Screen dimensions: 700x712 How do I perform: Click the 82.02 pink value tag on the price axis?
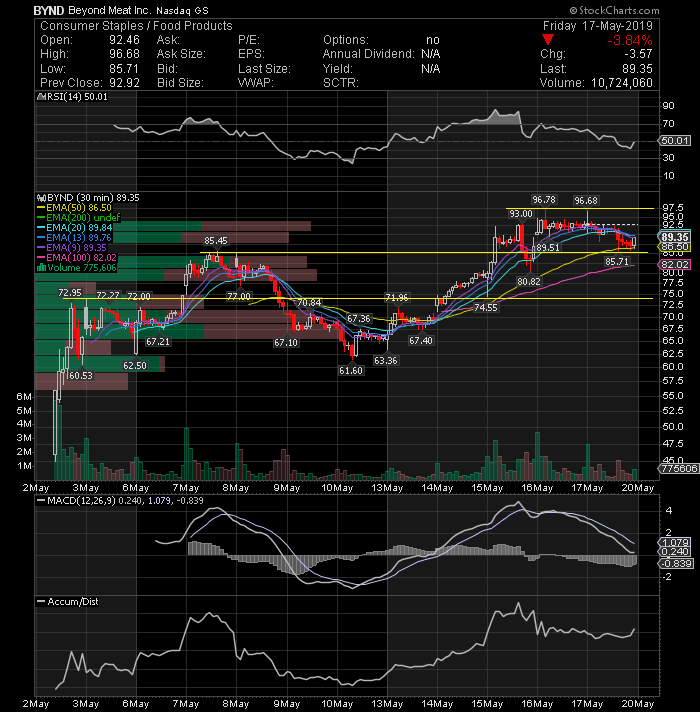675,264
